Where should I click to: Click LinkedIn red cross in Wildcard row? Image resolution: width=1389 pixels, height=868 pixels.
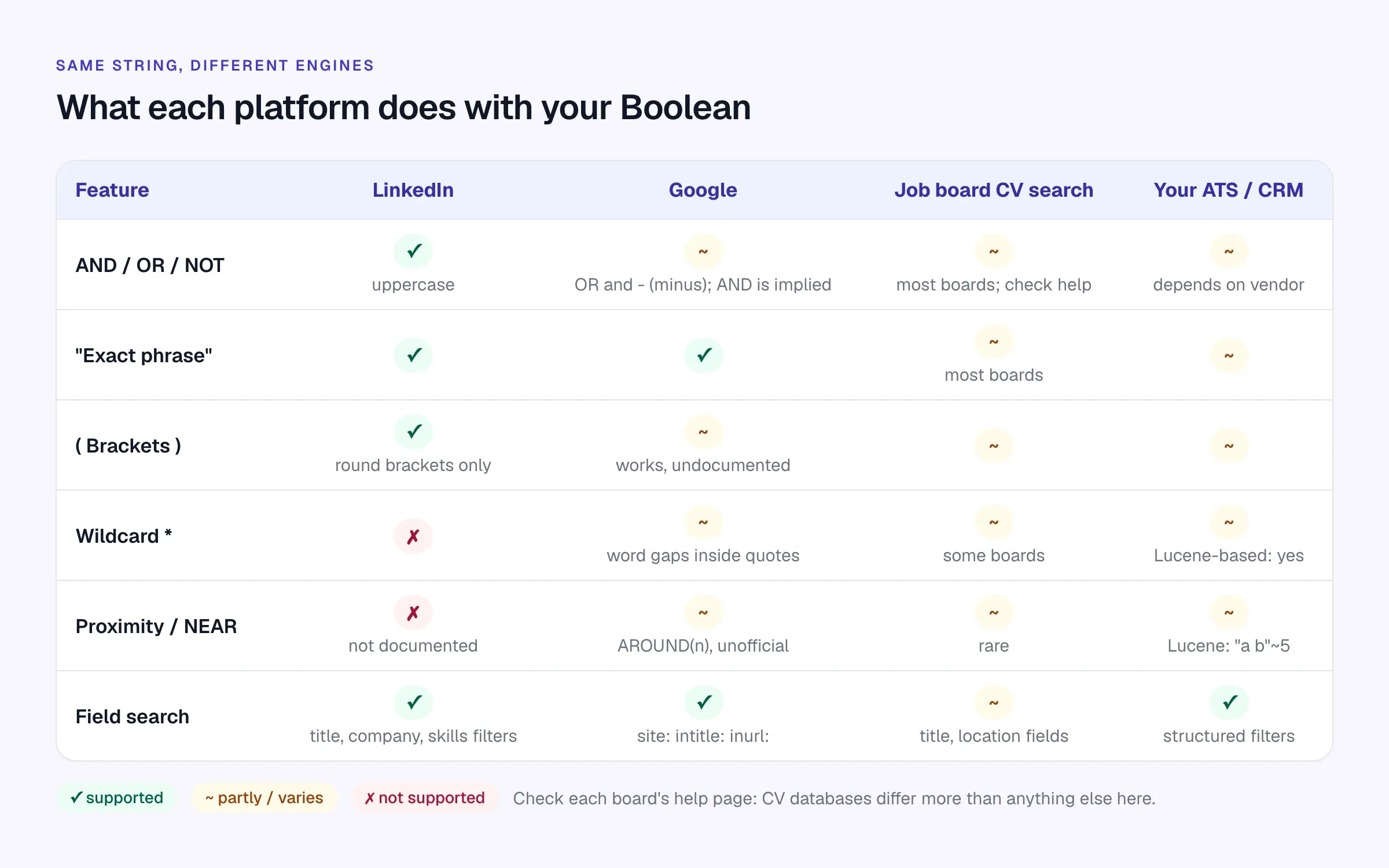[413, 536]
